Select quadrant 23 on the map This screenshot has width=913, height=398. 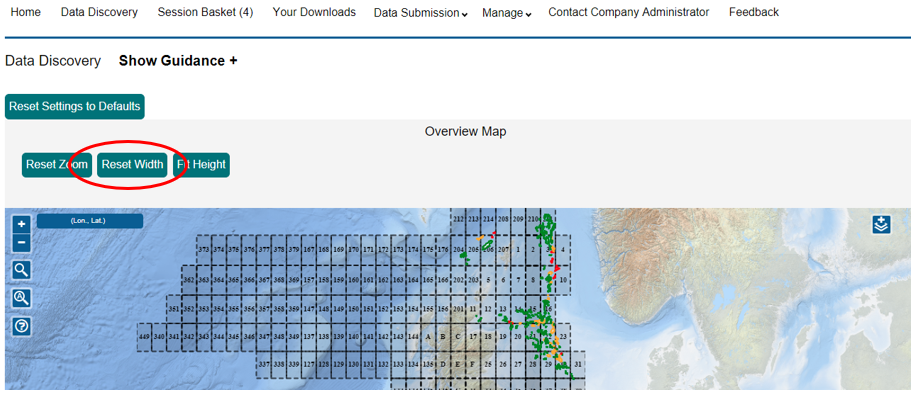click(563, 337)
